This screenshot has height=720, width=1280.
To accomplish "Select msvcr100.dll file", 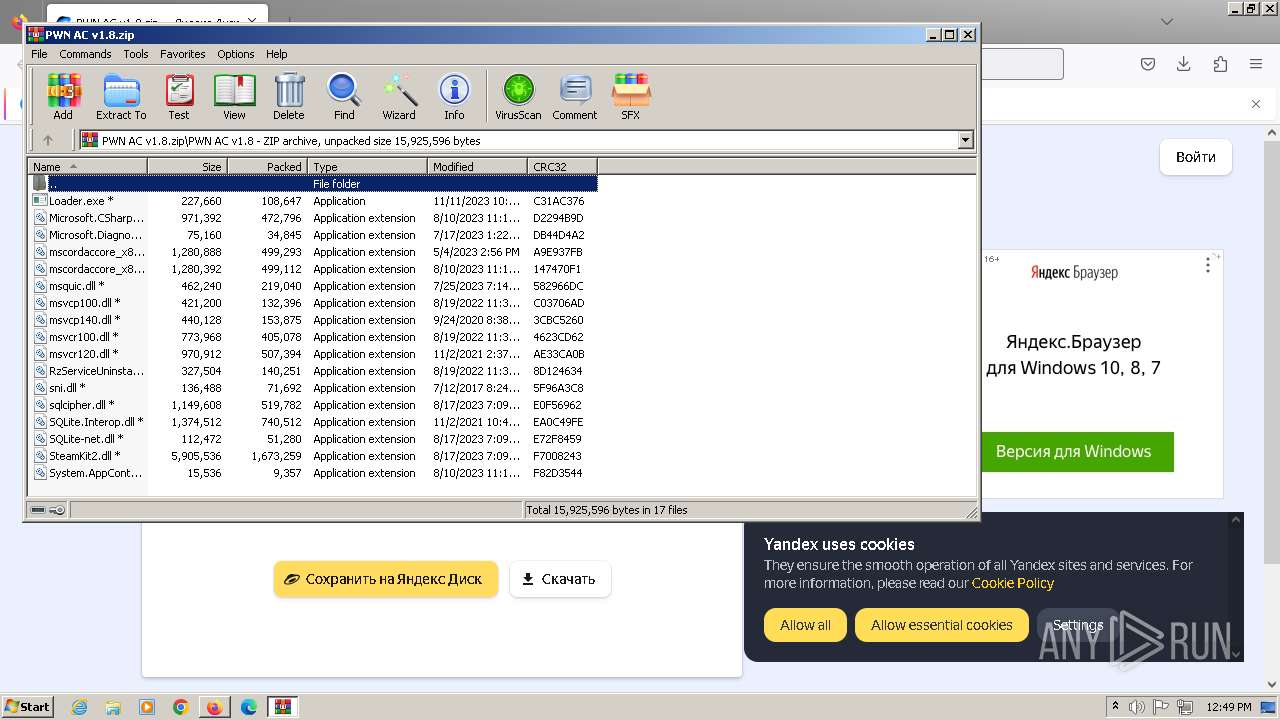I will 313,337.
